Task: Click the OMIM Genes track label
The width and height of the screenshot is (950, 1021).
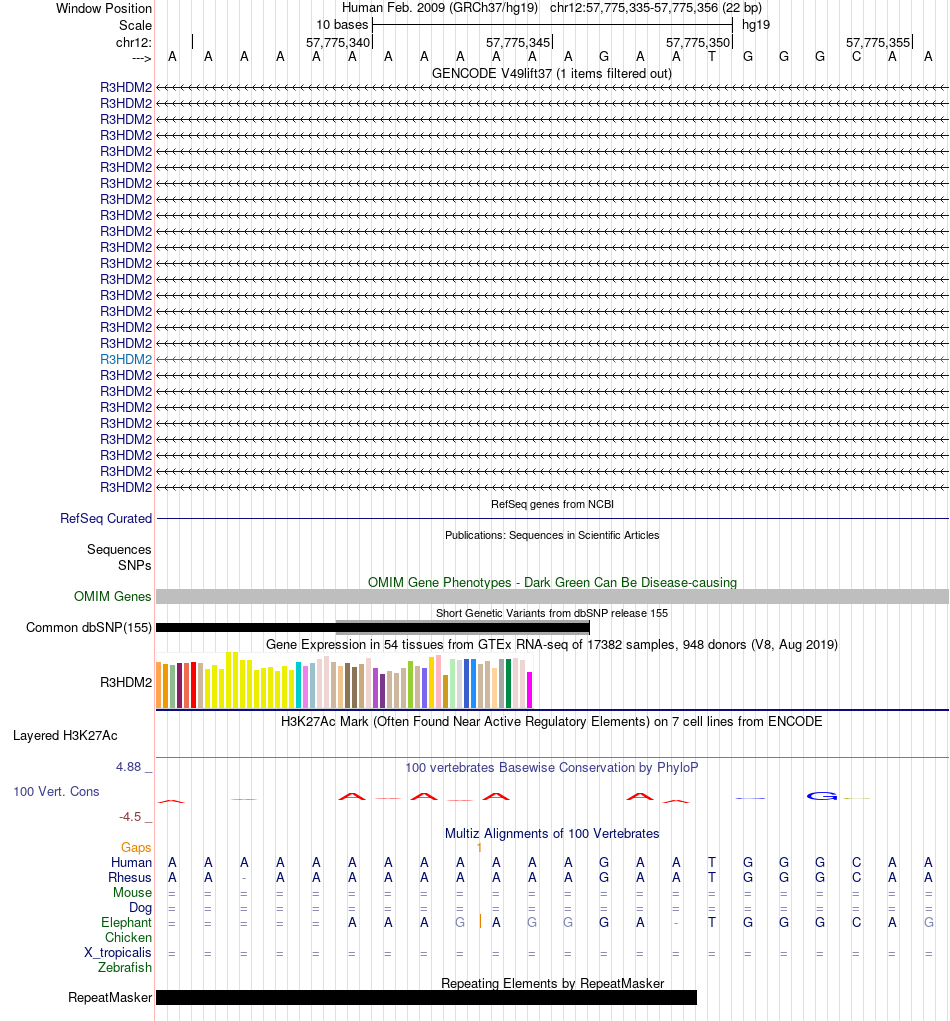Action: tap(113, 596)
